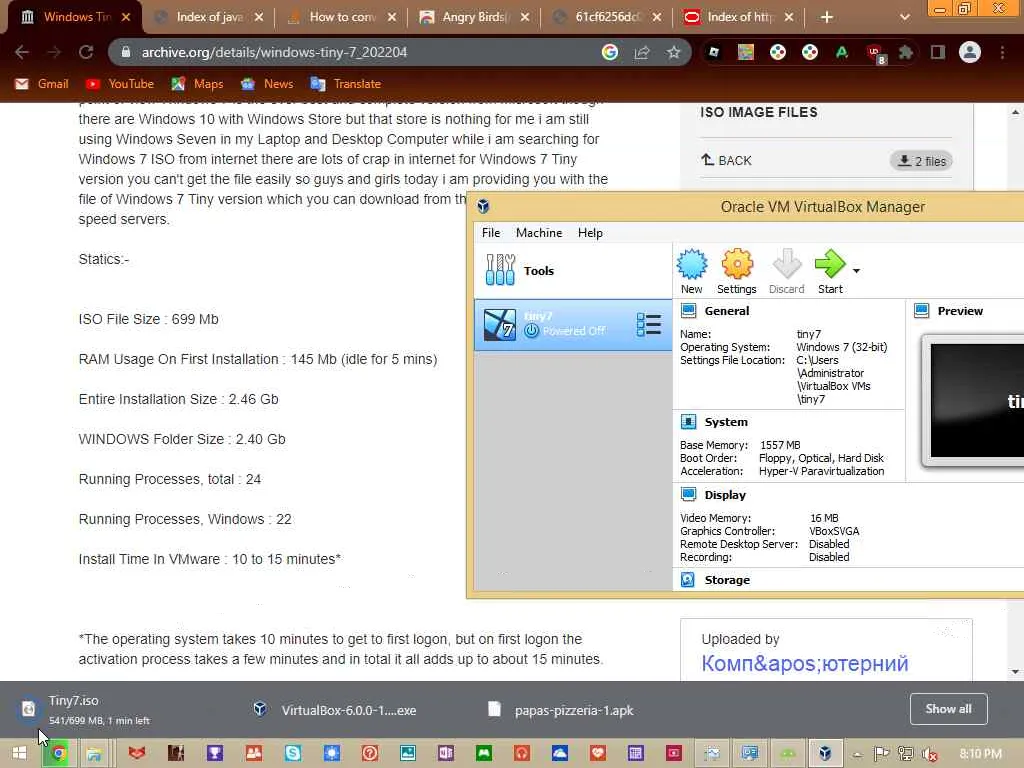The height and width of the screenshot is (768, 1024).
Task: Open a new browser tab with plus
Action: point(827,17)
